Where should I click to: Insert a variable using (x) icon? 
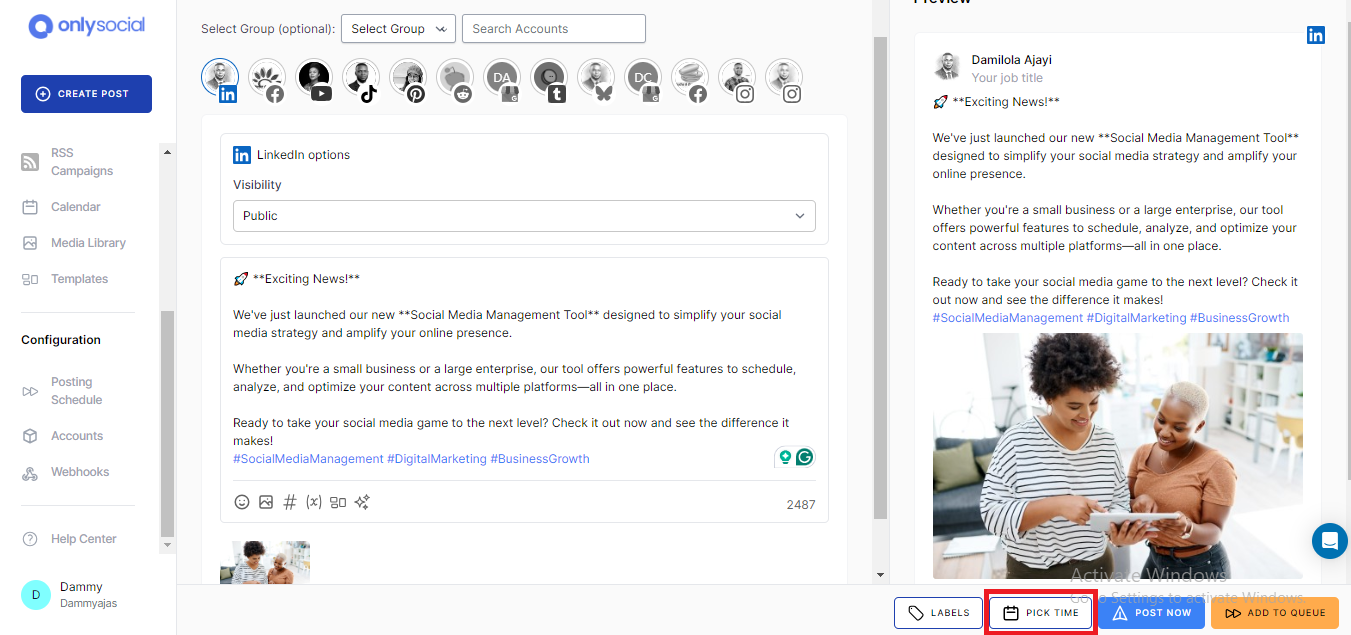coord(314,502)
